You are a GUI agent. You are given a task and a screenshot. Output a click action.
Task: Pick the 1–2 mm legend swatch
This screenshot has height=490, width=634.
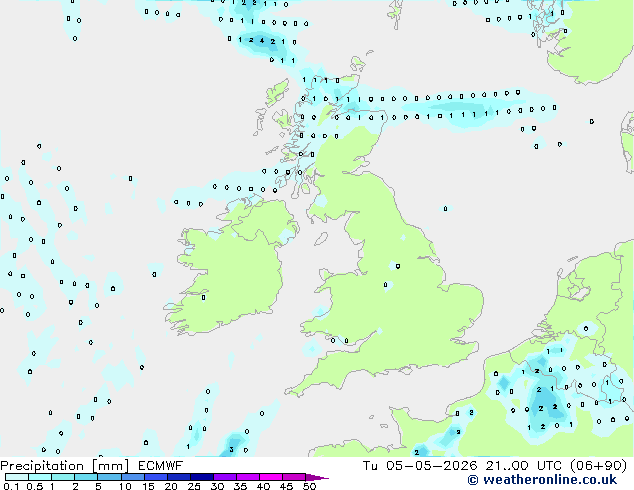(63, 477)
